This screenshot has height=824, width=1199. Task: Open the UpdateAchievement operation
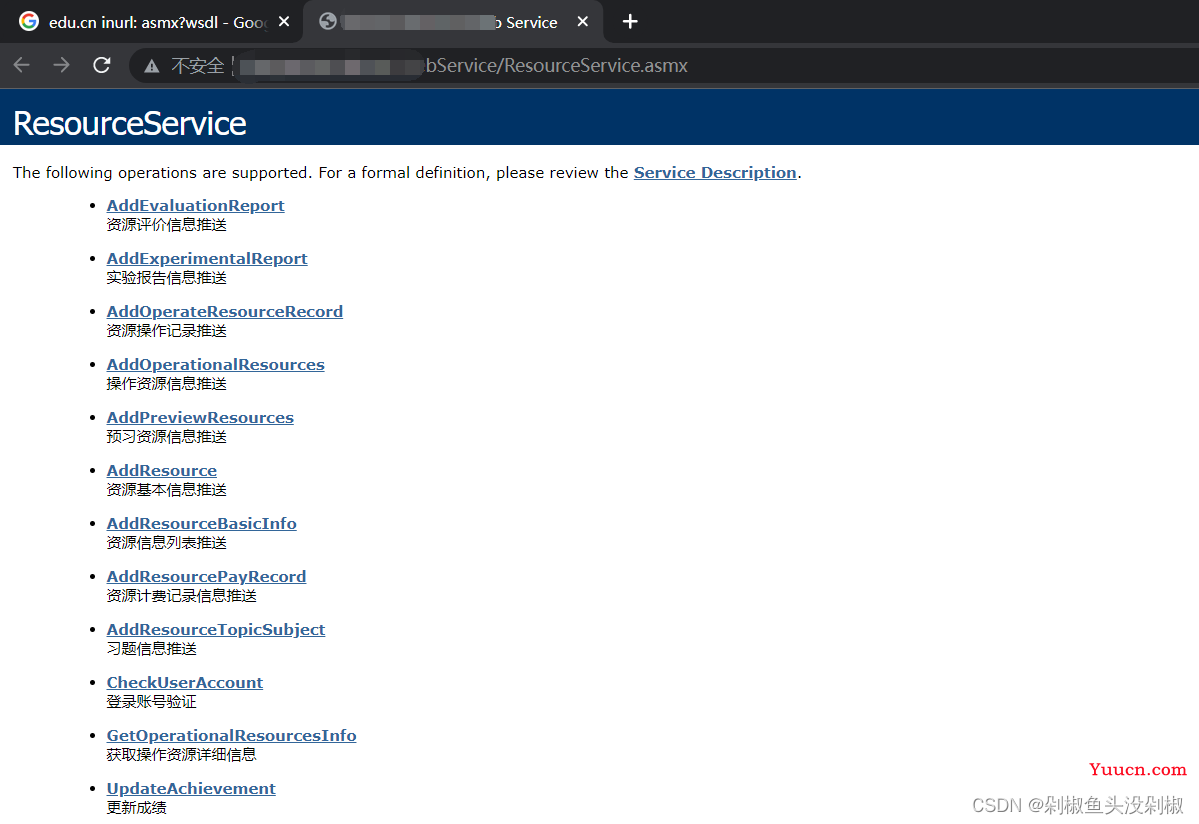(x=191, y=789)
